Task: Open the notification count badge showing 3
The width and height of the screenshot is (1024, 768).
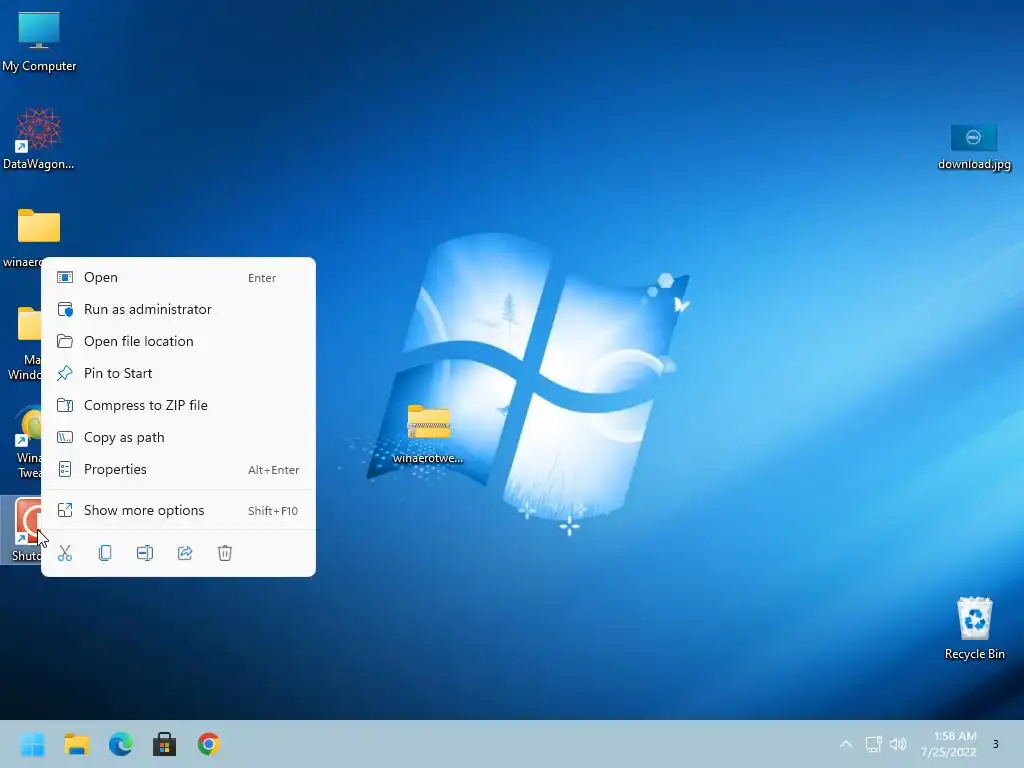Action: pos(995,744)
